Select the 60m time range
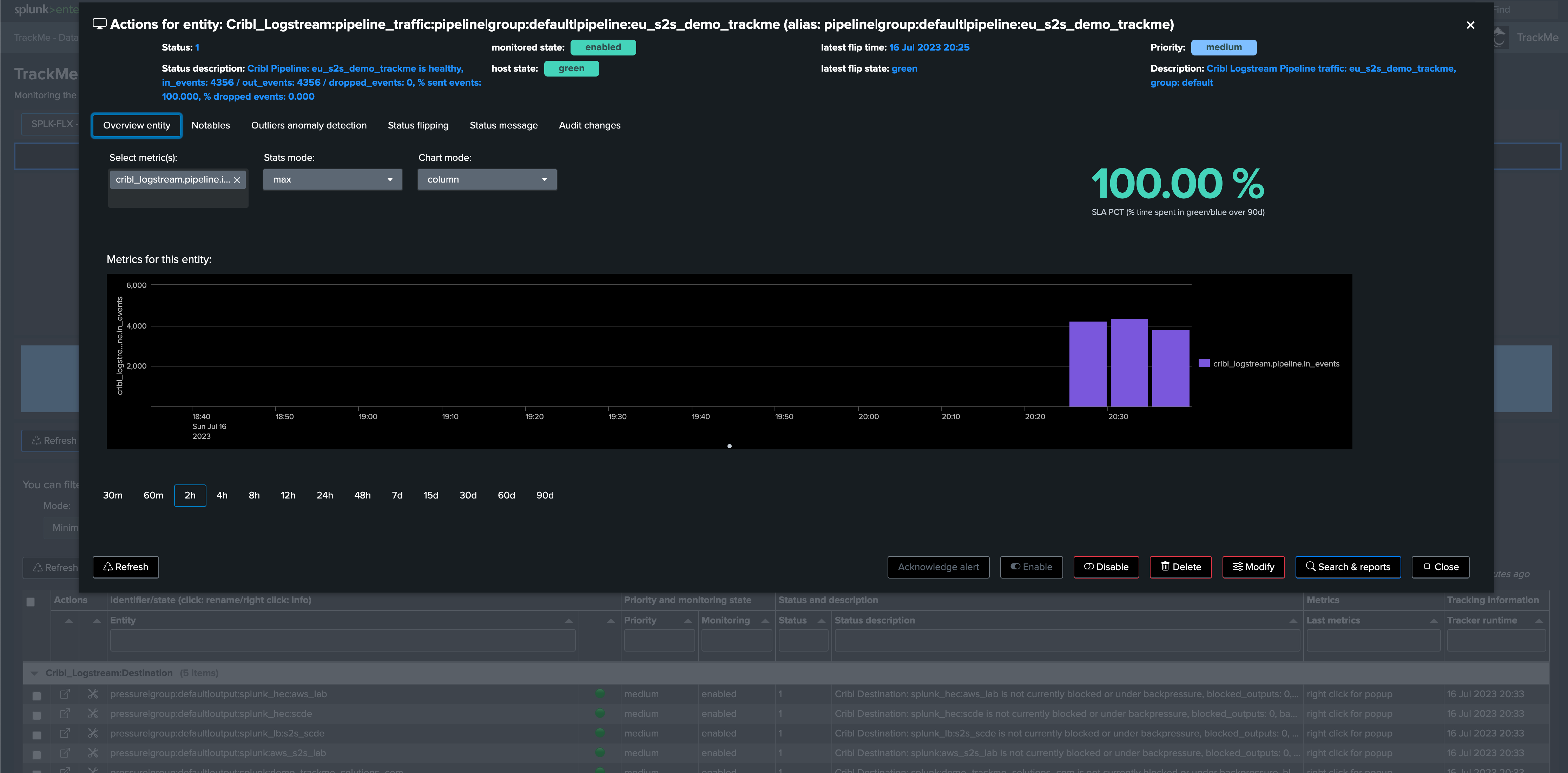This screenshot has height=773, width=1568. pos(153,495)
